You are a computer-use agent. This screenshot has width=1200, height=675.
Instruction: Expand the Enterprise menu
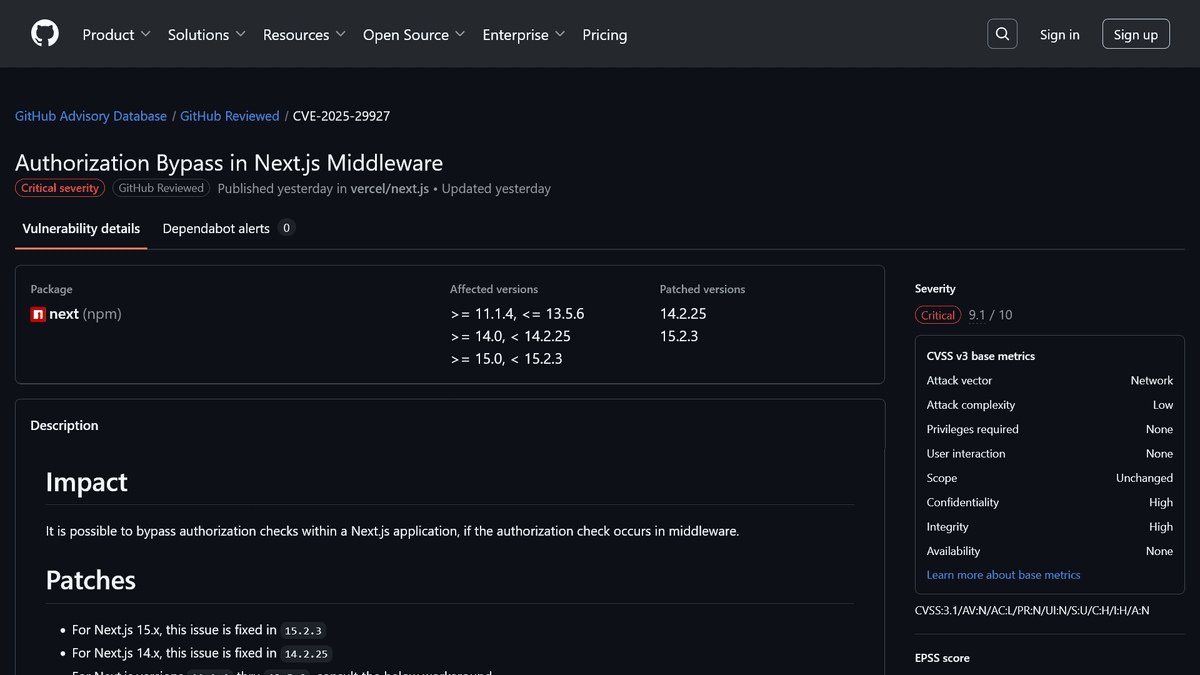[524, 34]
